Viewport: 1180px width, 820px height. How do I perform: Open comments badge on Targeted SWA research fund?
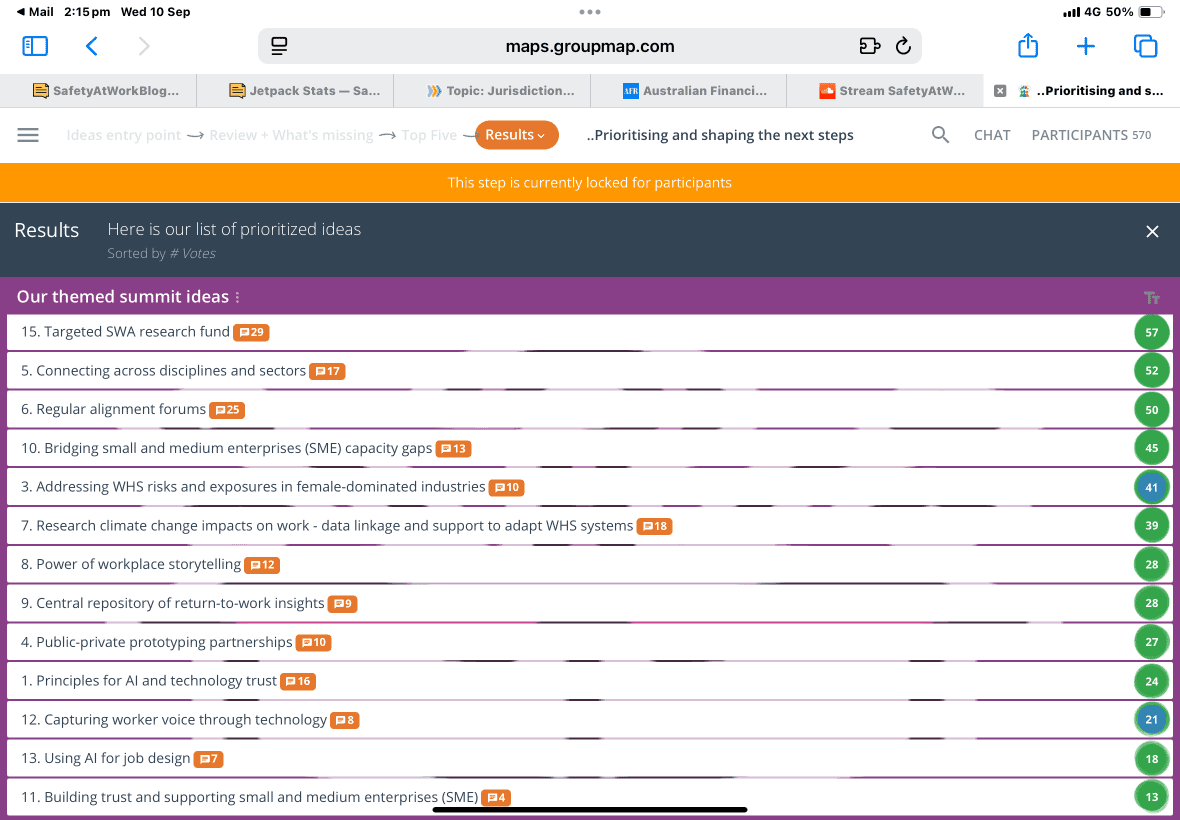tap(251, 332)
